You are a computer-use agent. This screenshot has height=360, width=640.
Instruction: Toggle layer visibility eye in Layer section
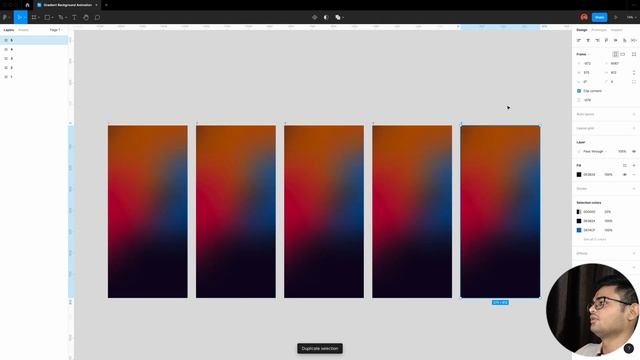[634, 151]
